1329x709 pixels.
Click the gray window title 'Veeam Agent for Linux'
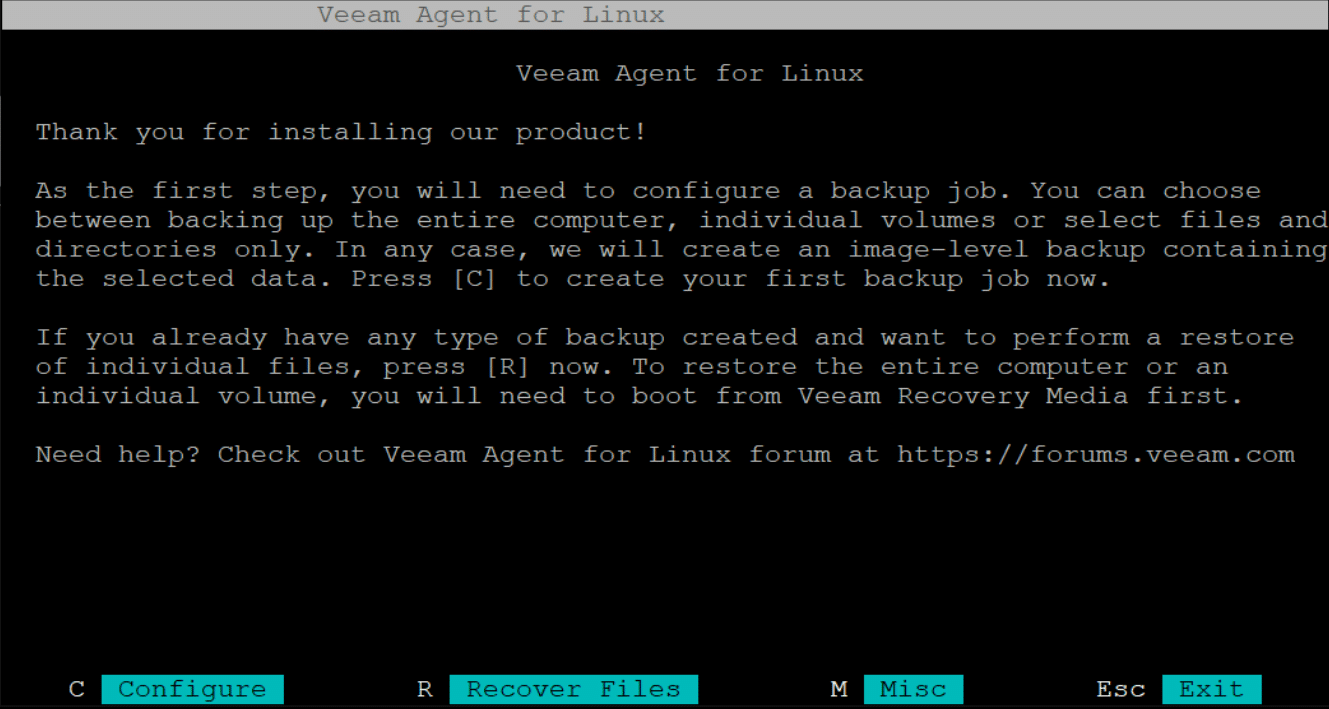click(x=491, y=15)
